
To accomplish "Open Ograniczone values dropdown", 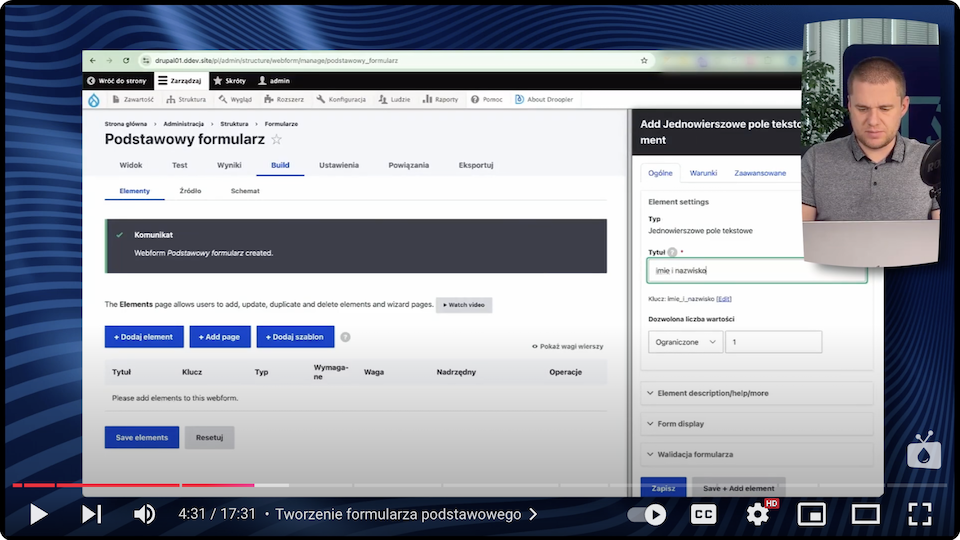I will pos(685,342).
